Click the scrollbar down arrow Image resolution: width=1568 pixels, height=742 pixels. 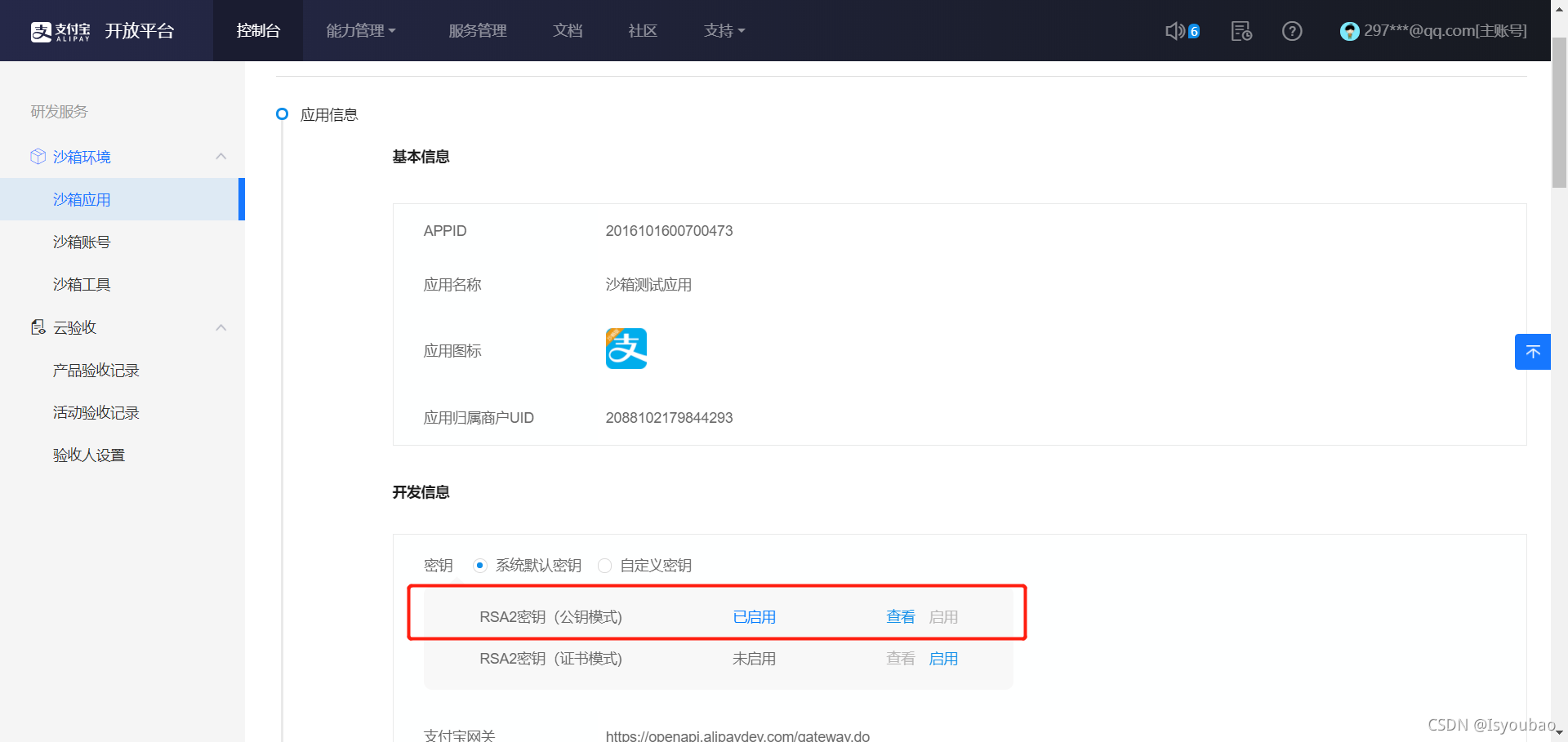[x=1559, y=733]
